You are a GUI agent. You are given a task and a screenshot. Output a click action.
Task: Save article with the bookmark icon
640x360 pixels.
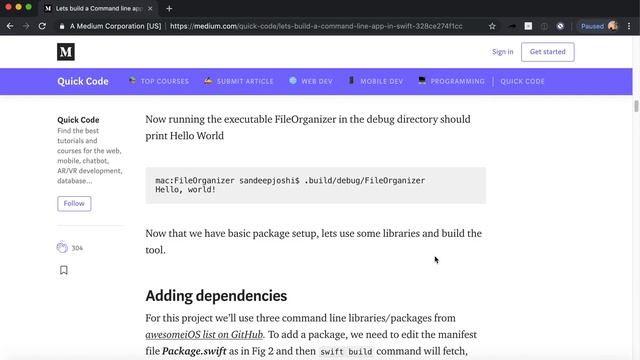(x=64, y=270)
